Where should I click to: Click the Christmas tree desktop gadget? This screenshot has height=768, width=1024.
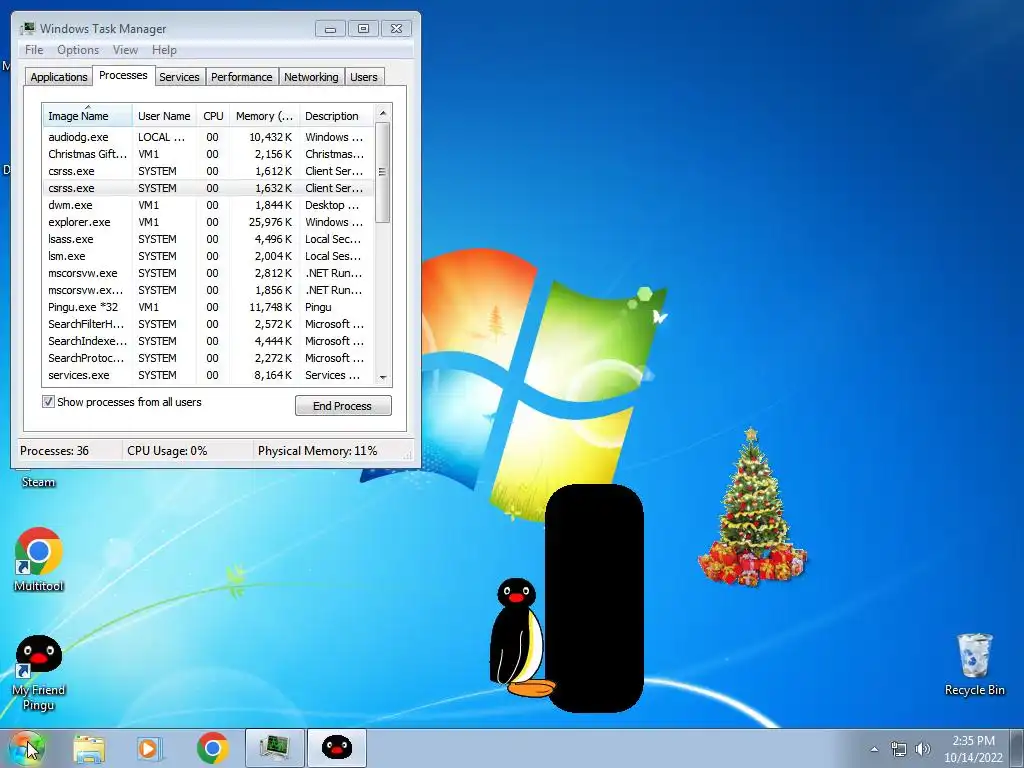[752, 507]
